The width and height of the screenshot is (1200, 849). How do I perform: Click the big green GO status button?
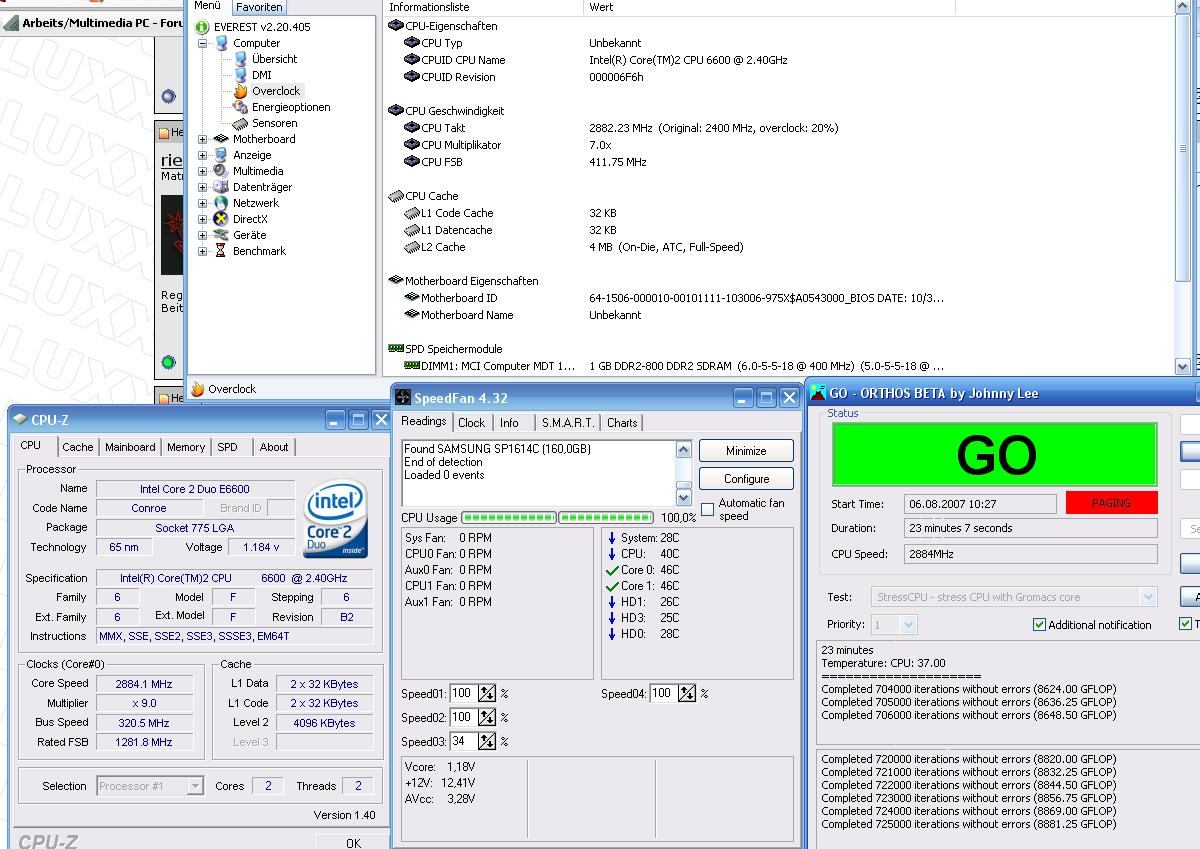pyautogui.click(x=995, y=455)
